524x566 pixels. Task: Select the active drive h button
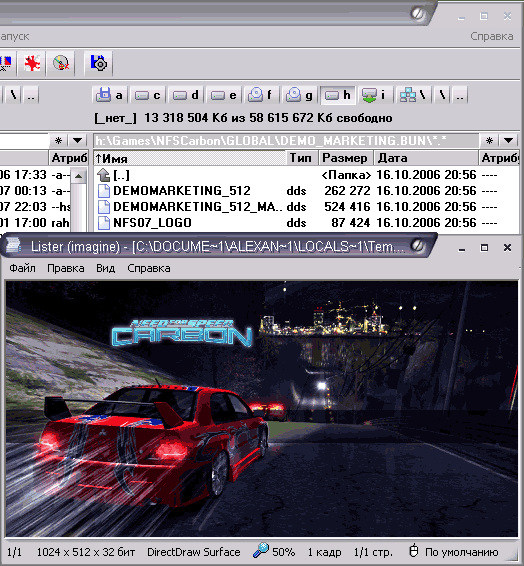coord(338,95)
